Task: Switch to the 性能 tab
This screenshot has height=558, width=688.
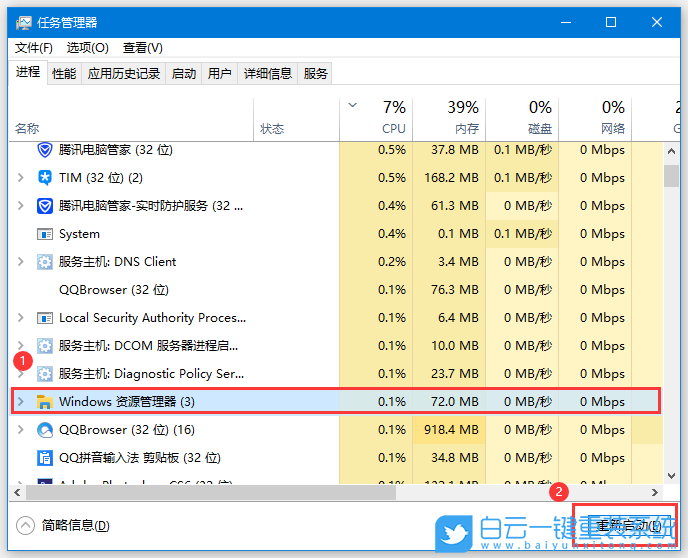Action: (64, 74)
